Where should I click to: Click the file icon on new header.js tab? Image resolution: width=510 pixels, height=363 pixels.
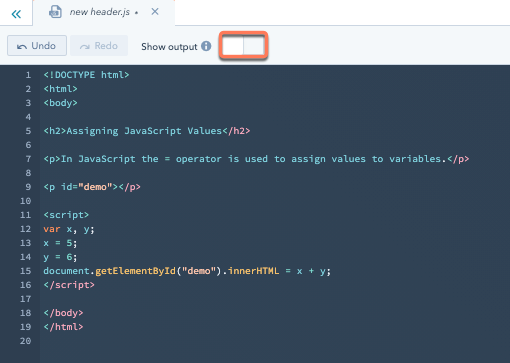point(55,12)
